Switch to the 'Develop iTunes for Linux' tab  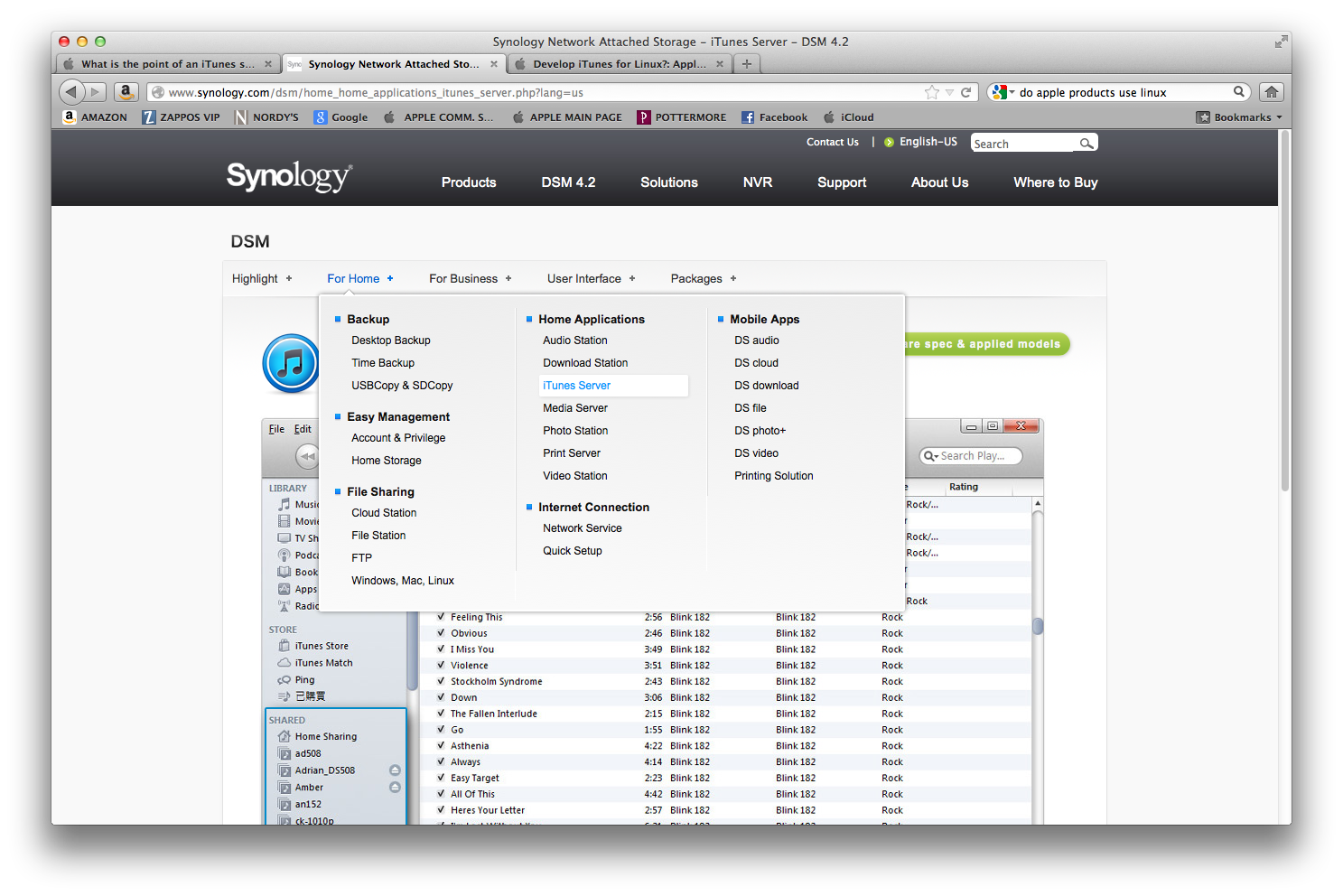coord(619,64)
